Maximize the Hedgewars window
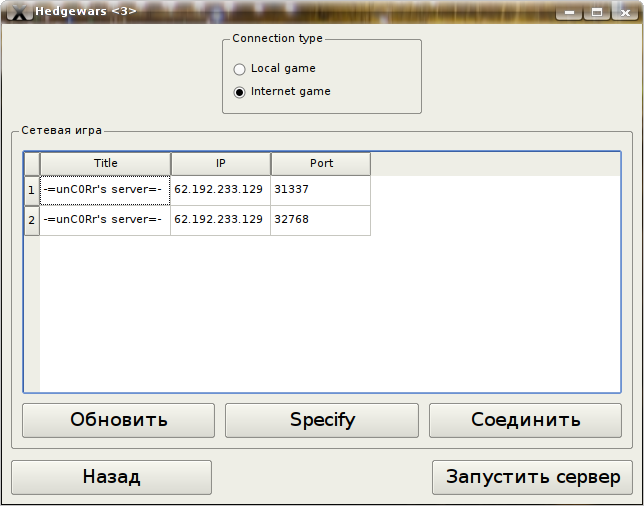 [597, 12]
